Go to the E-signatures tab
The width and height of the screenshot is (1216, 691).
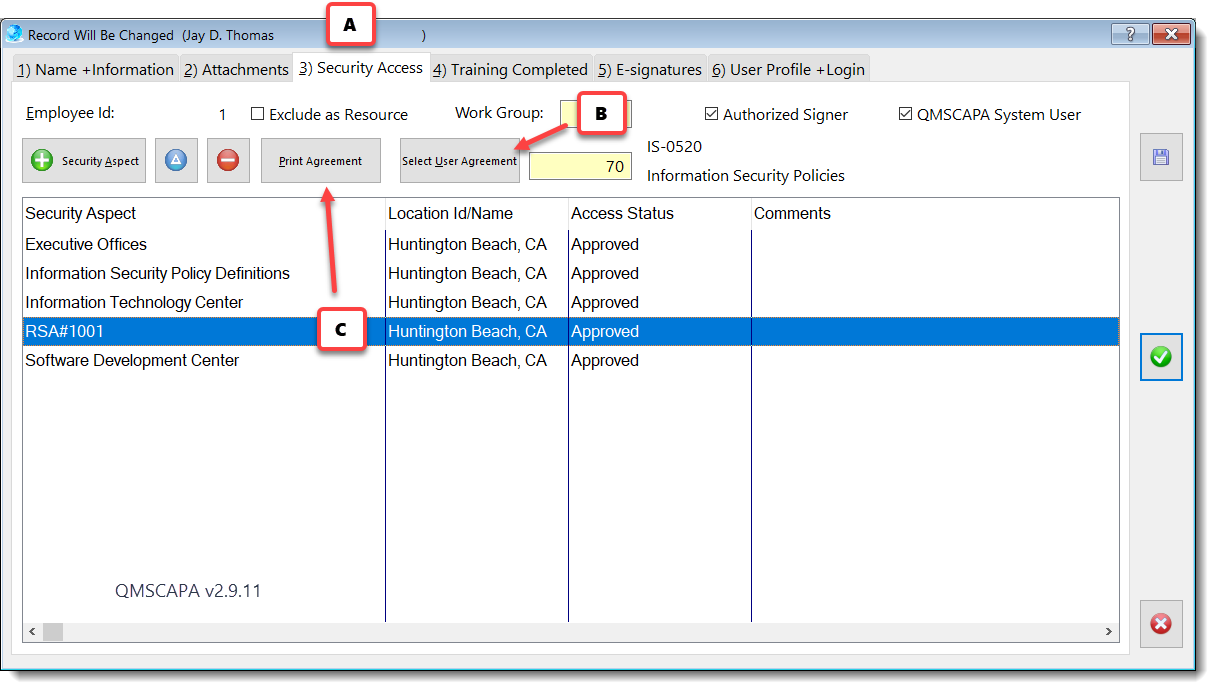(x=650, y=70)
